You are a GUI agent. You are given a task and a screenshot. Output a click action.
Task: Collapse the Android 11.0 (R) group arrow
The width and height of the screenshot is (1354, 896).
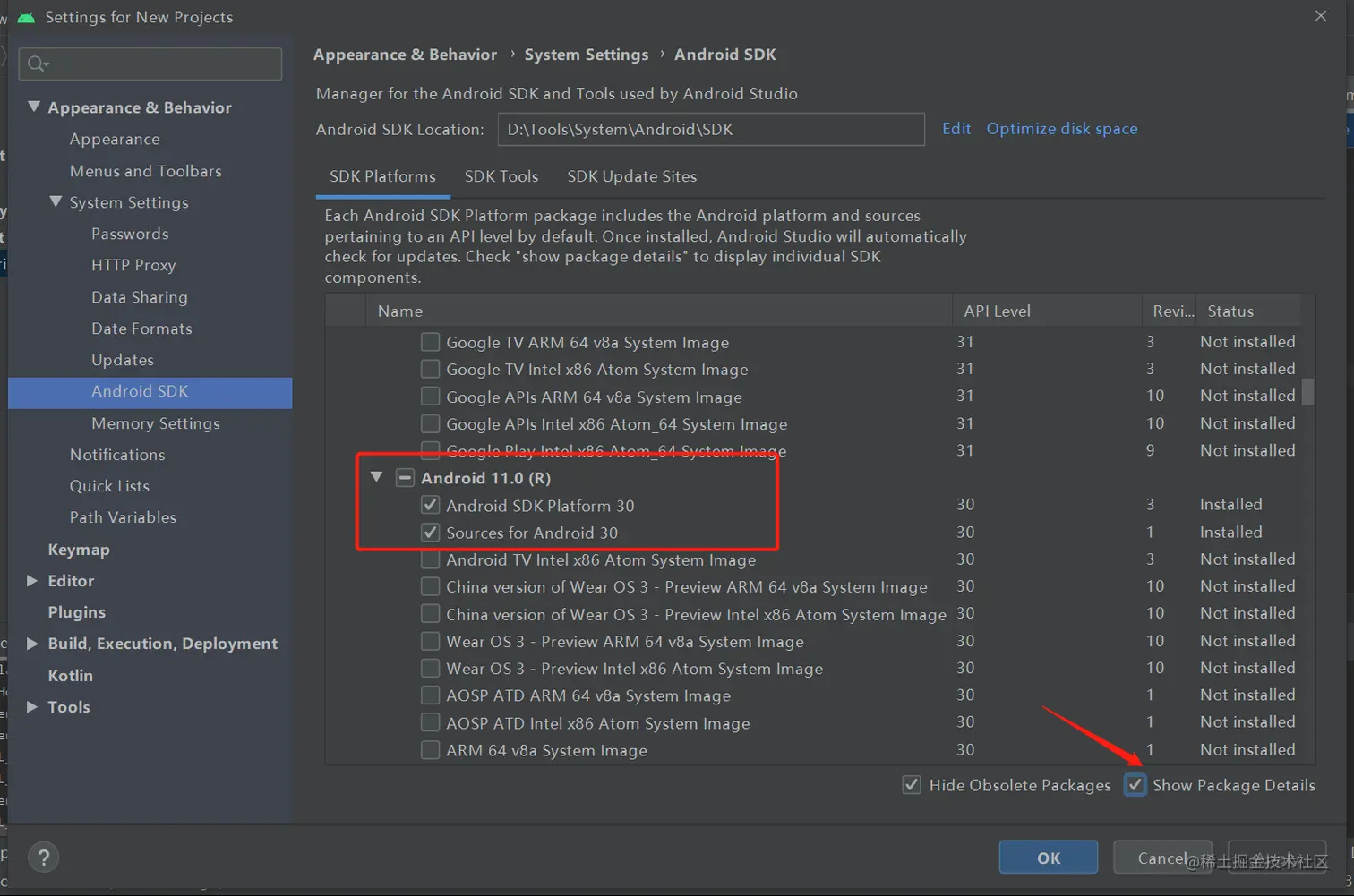click(x=377, y=478)
